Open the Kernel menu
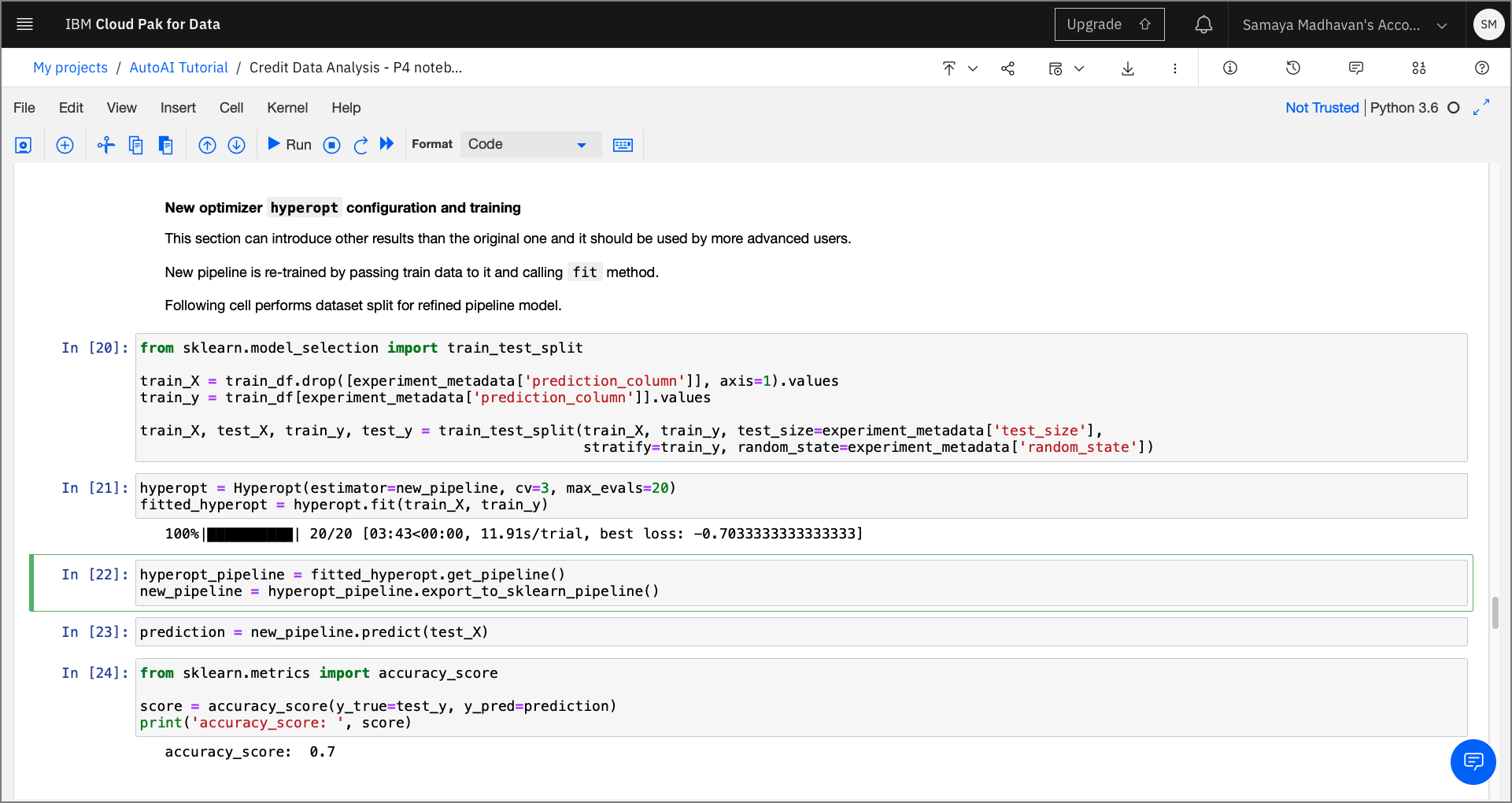Viewport: 1512px width, 803px height. (287, 108)
